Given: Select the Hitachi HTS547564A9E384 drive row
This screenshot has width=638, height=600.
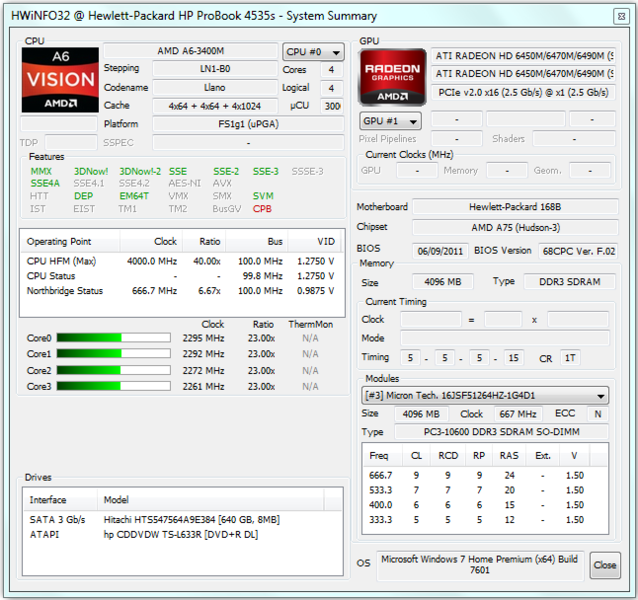Looking at the screenshot, I should [182, 520].
